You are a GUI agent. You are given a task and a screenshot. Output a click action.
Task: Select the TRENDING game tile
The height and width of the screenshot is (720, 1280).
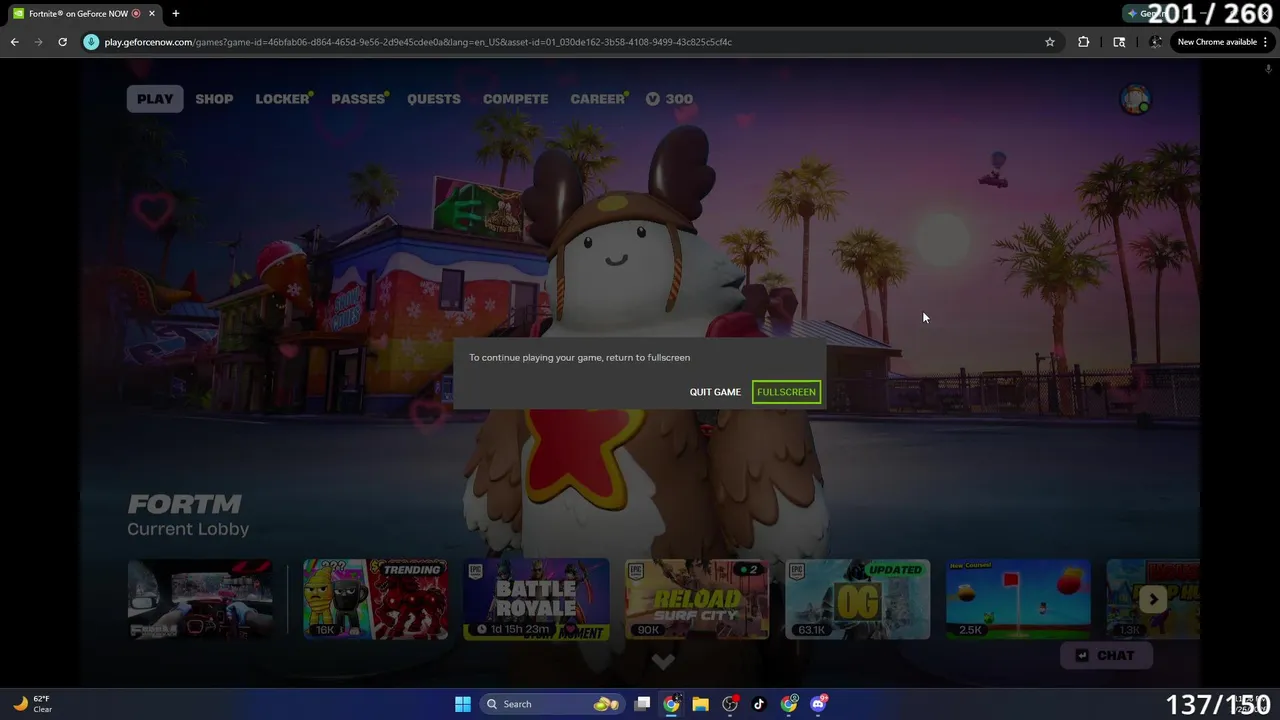pyautogui.click(x=375, y=599)
